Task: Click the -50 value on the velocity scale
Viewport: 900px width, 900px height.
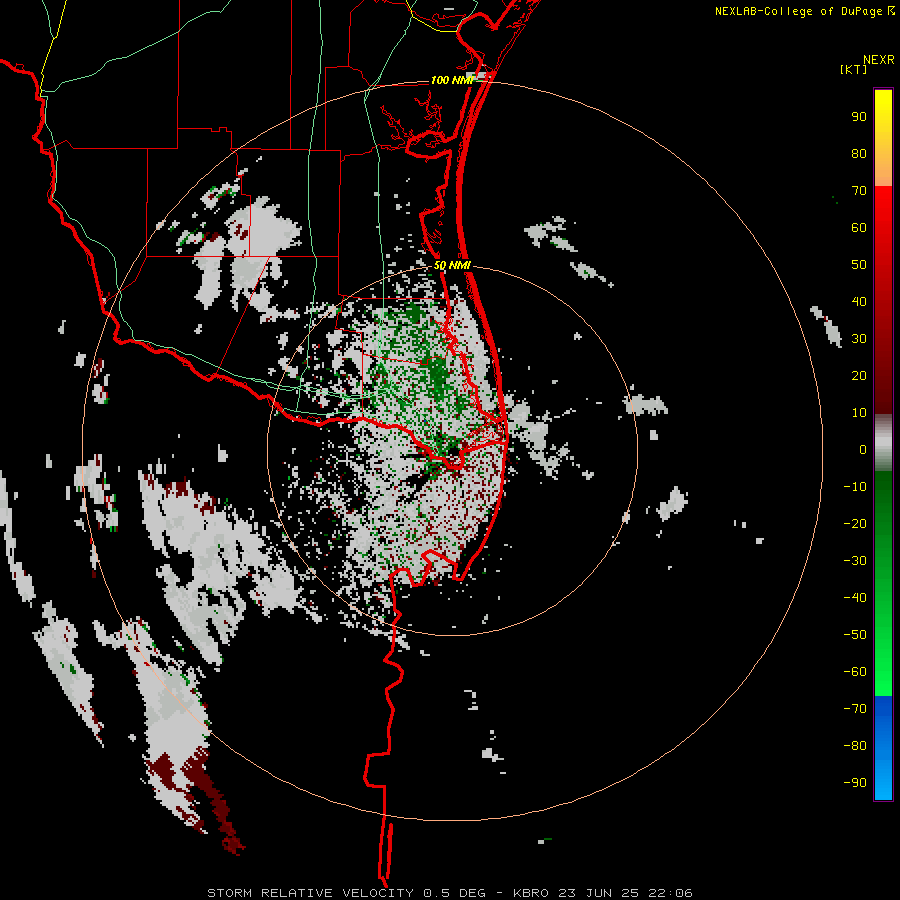Action: [855, 635]
